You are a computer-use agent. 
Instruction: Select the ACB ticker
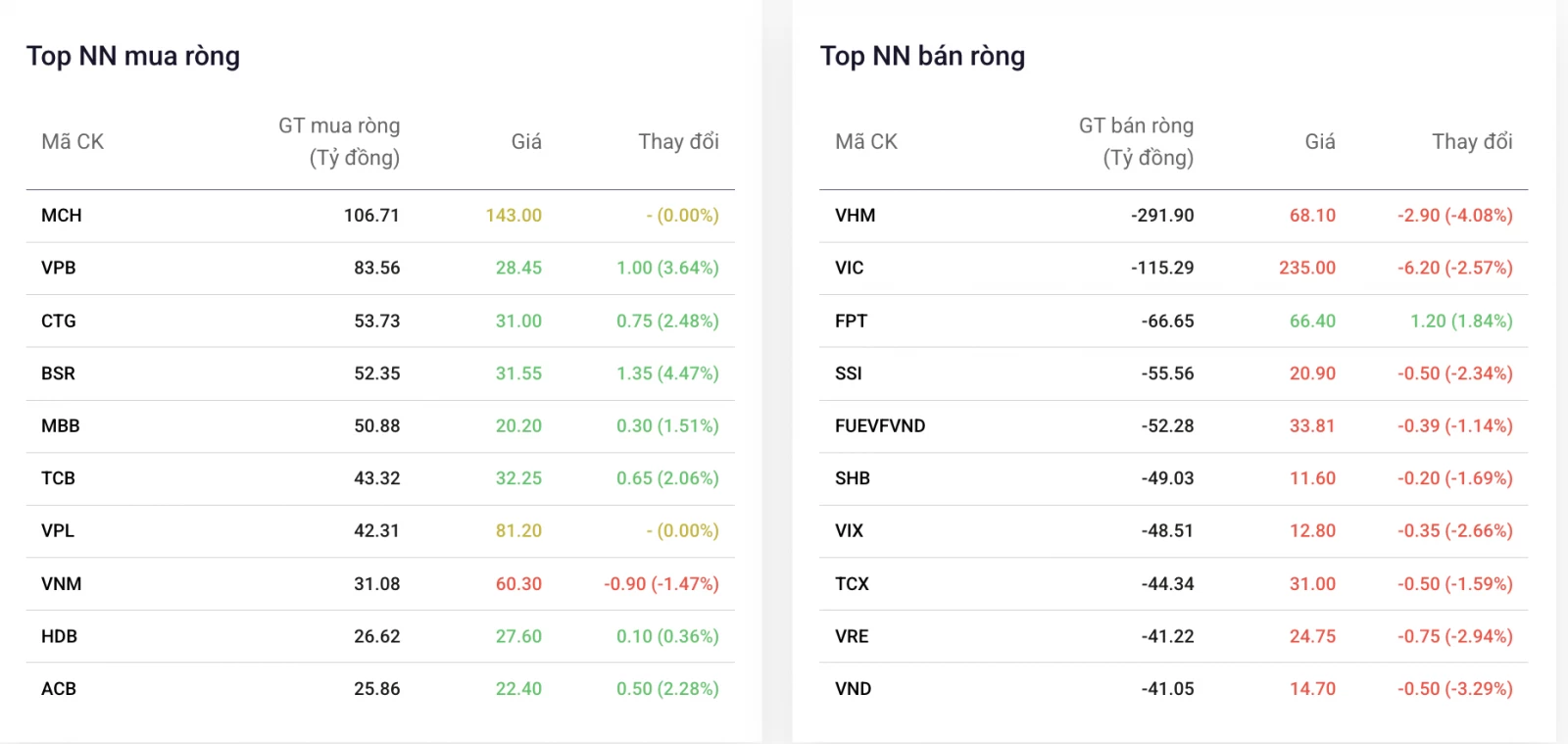(59, 688)
